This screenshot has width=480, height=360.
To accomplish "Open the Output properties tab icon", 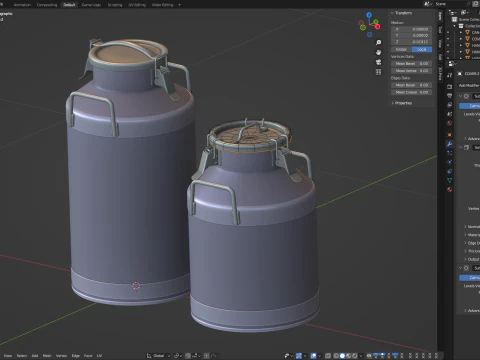I will click(x=449, y=96).
